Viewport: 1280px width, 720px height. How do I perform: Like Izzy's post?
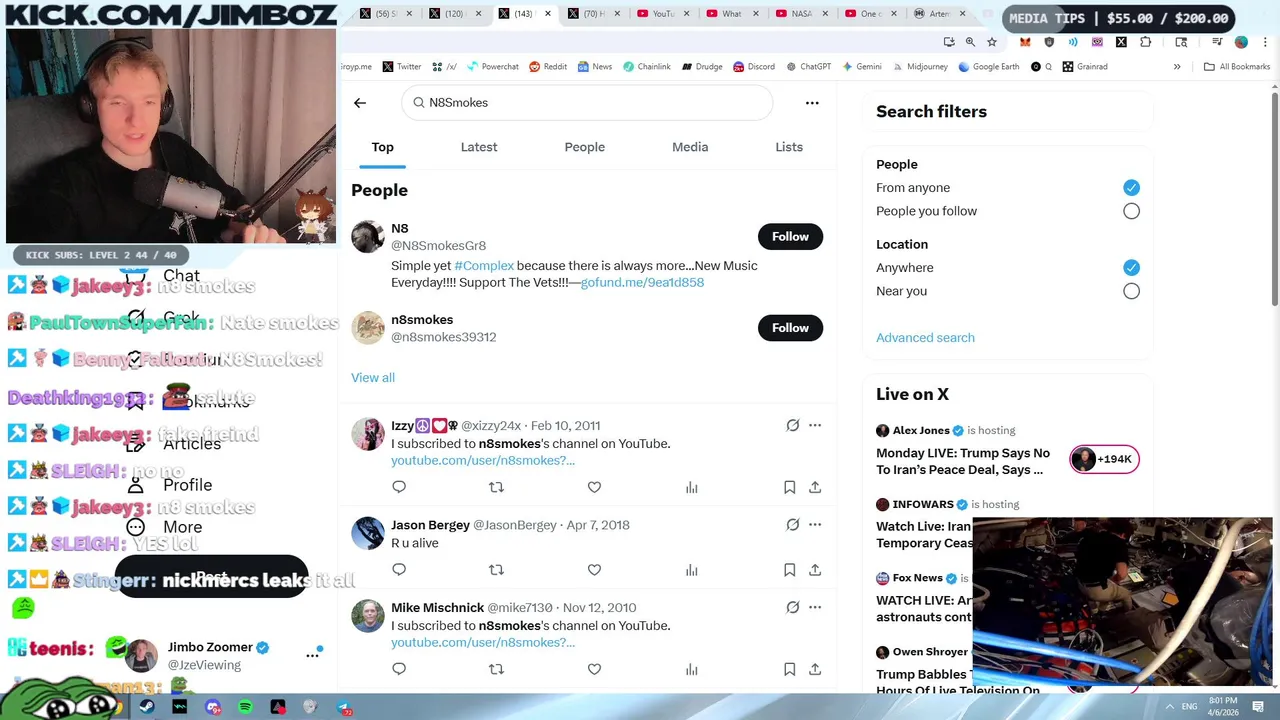coord(594,487)
